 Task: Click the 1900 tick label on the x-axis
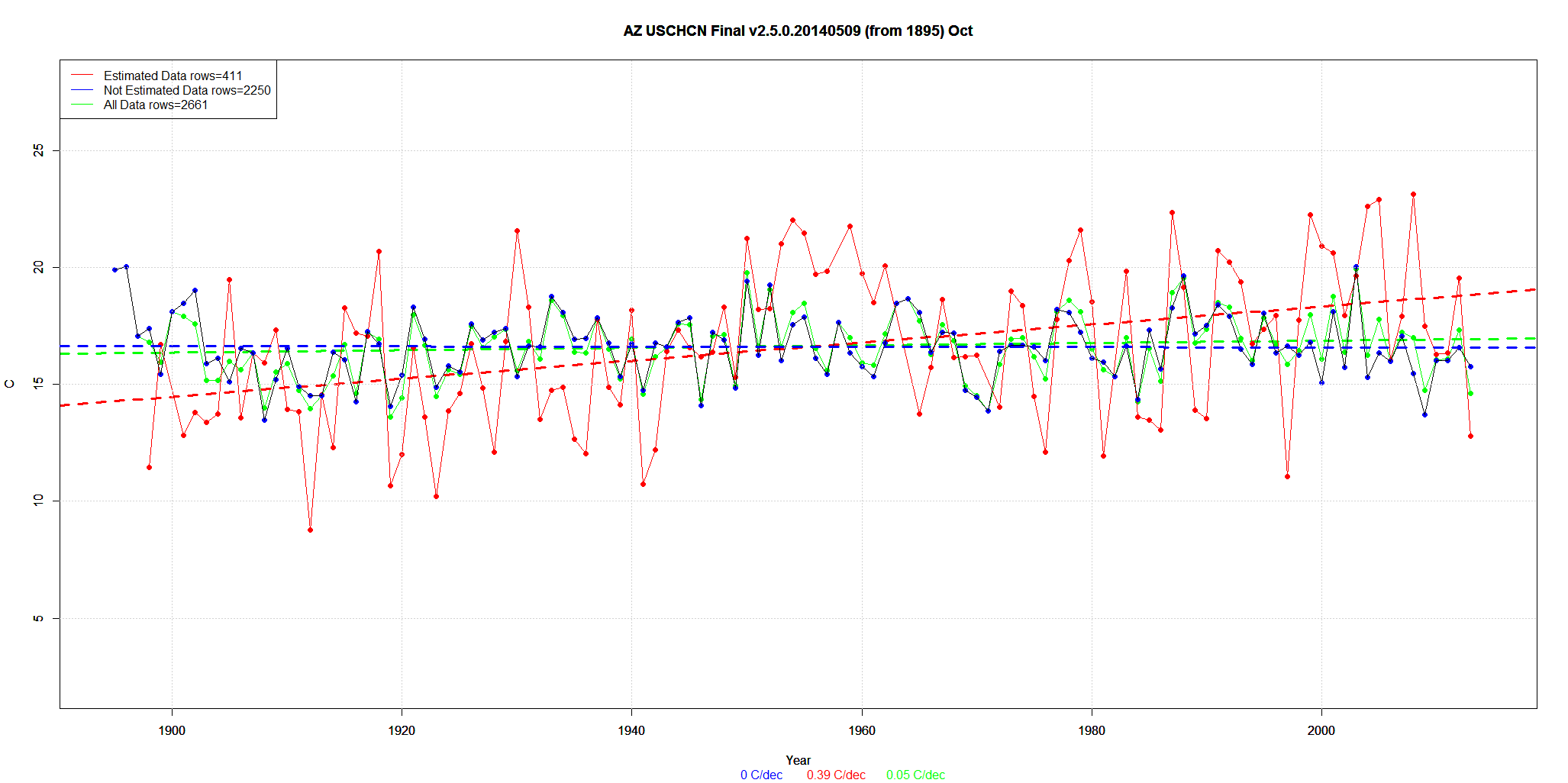pos(172,730)
